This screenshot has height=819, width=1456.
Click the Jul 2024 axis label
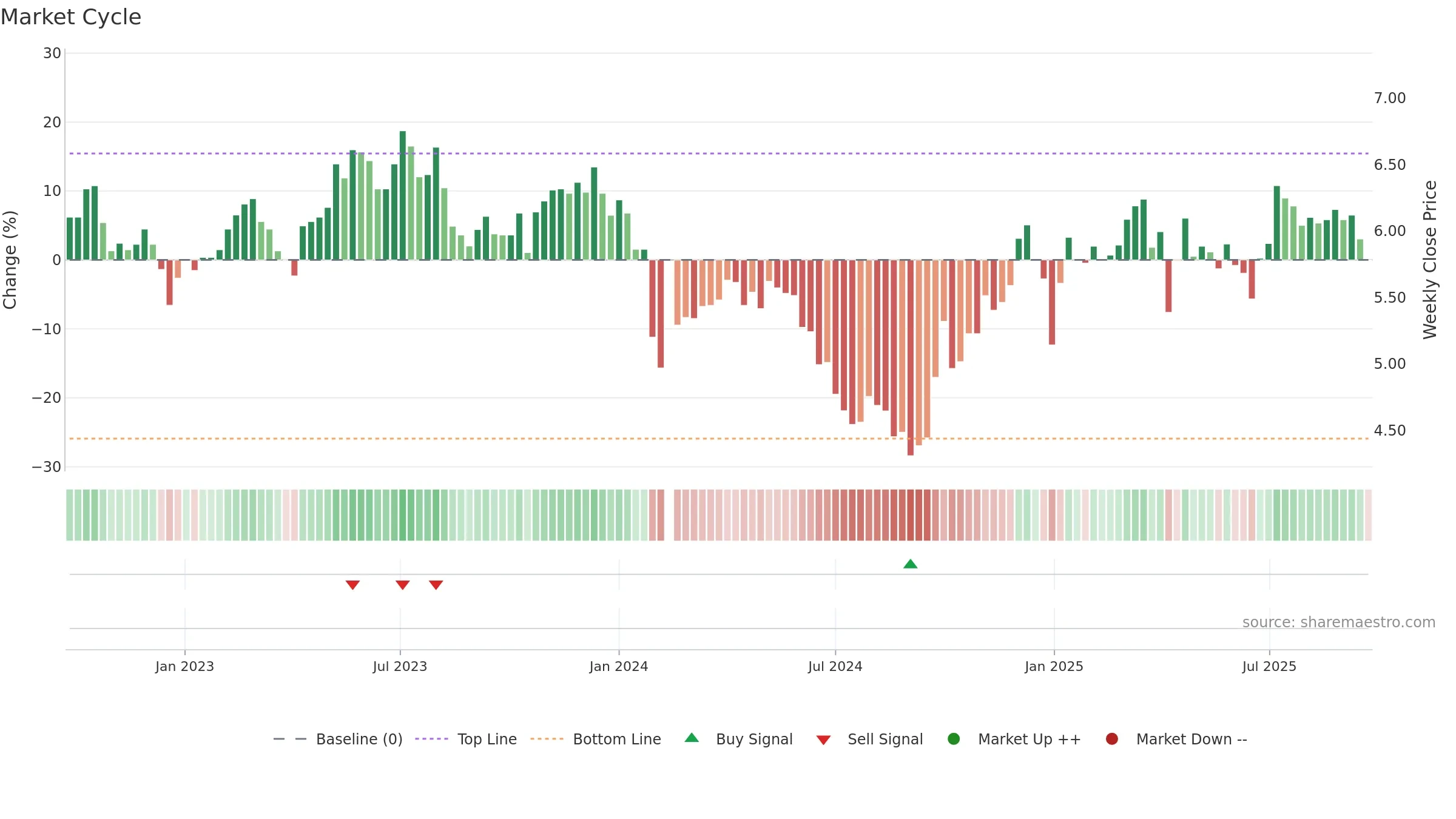pyautogui.click(x=835, y=667)
